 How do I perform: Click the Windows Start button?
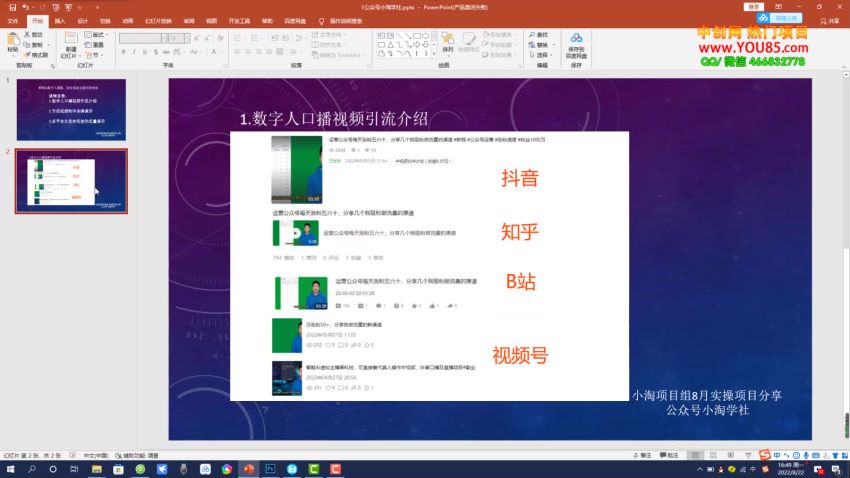pos(10,469)
